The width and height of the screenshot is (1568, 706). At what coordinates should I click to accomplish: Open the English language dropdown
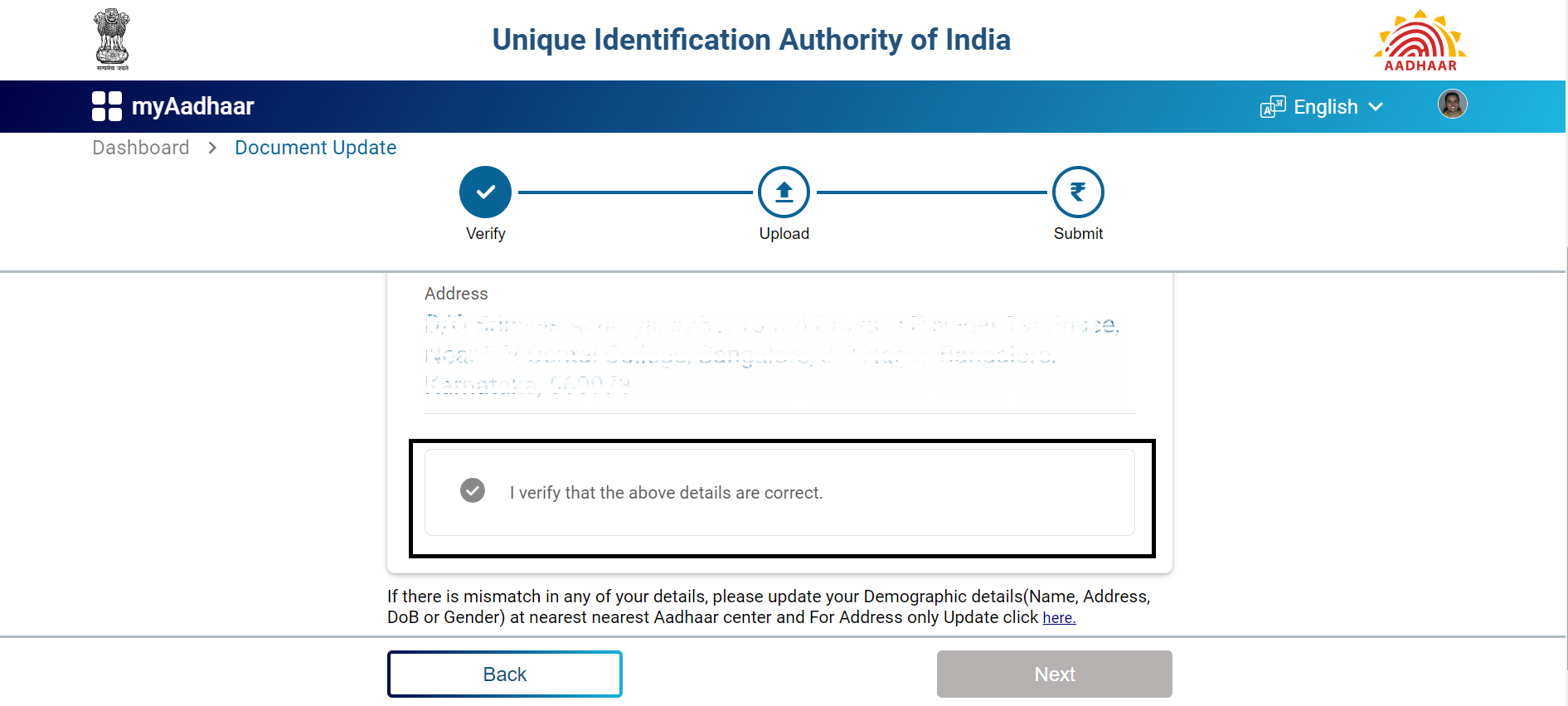pyautogui.click(x=1326, y=106)
